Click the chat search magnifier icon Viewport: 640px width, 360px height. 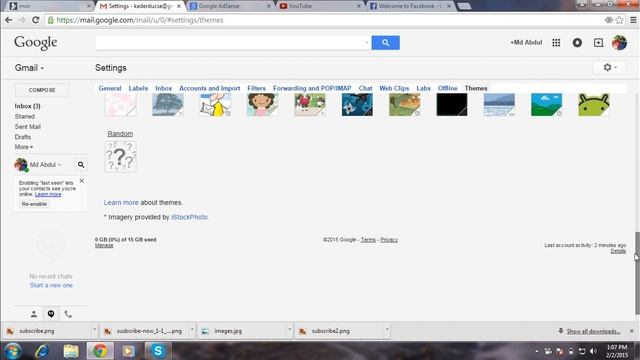[81, 164]
